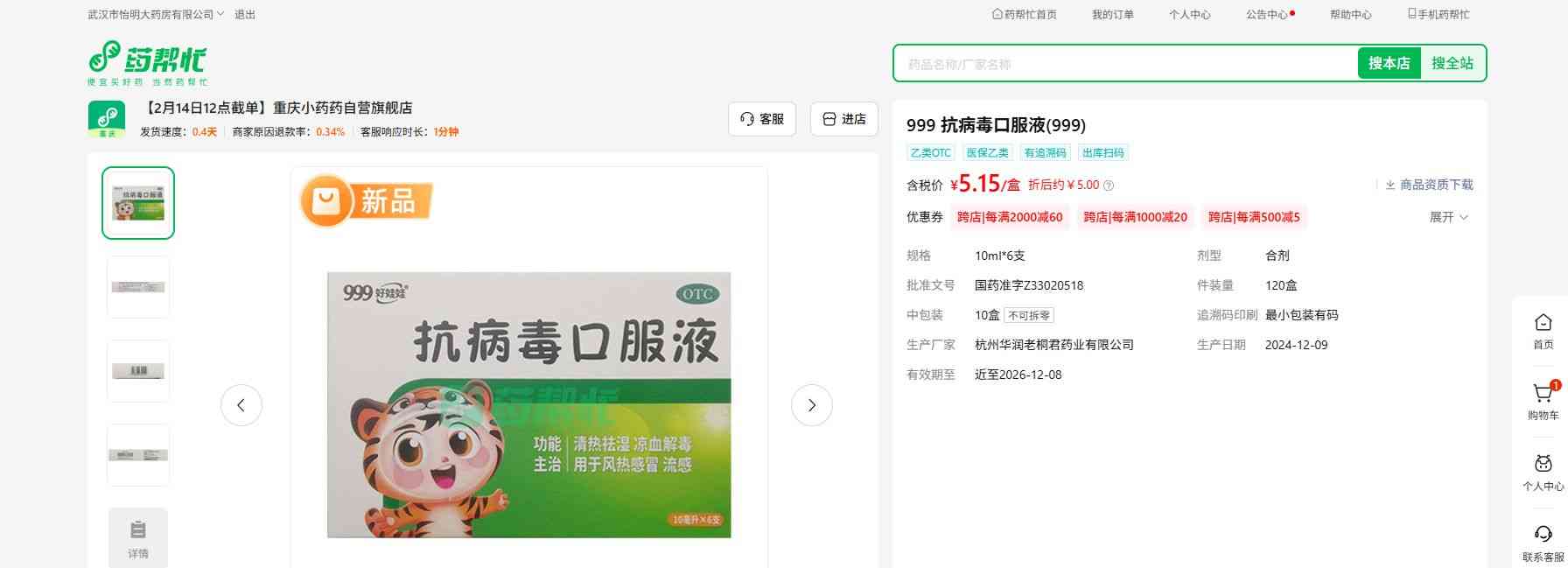Click the 详情 details icon below the thumbnails

point(138,537)
